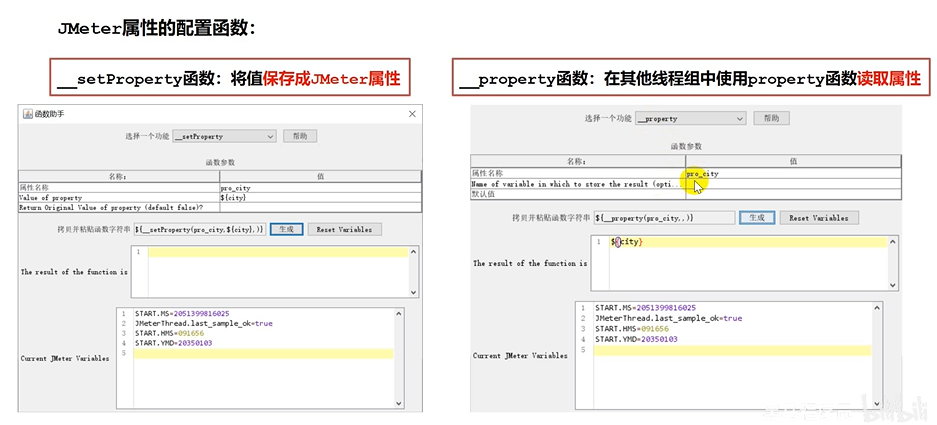The width and height of the screenshot is (937, 425).
Task: Click 帮助 button beside __property dropdown
Action: pos(771,118)
